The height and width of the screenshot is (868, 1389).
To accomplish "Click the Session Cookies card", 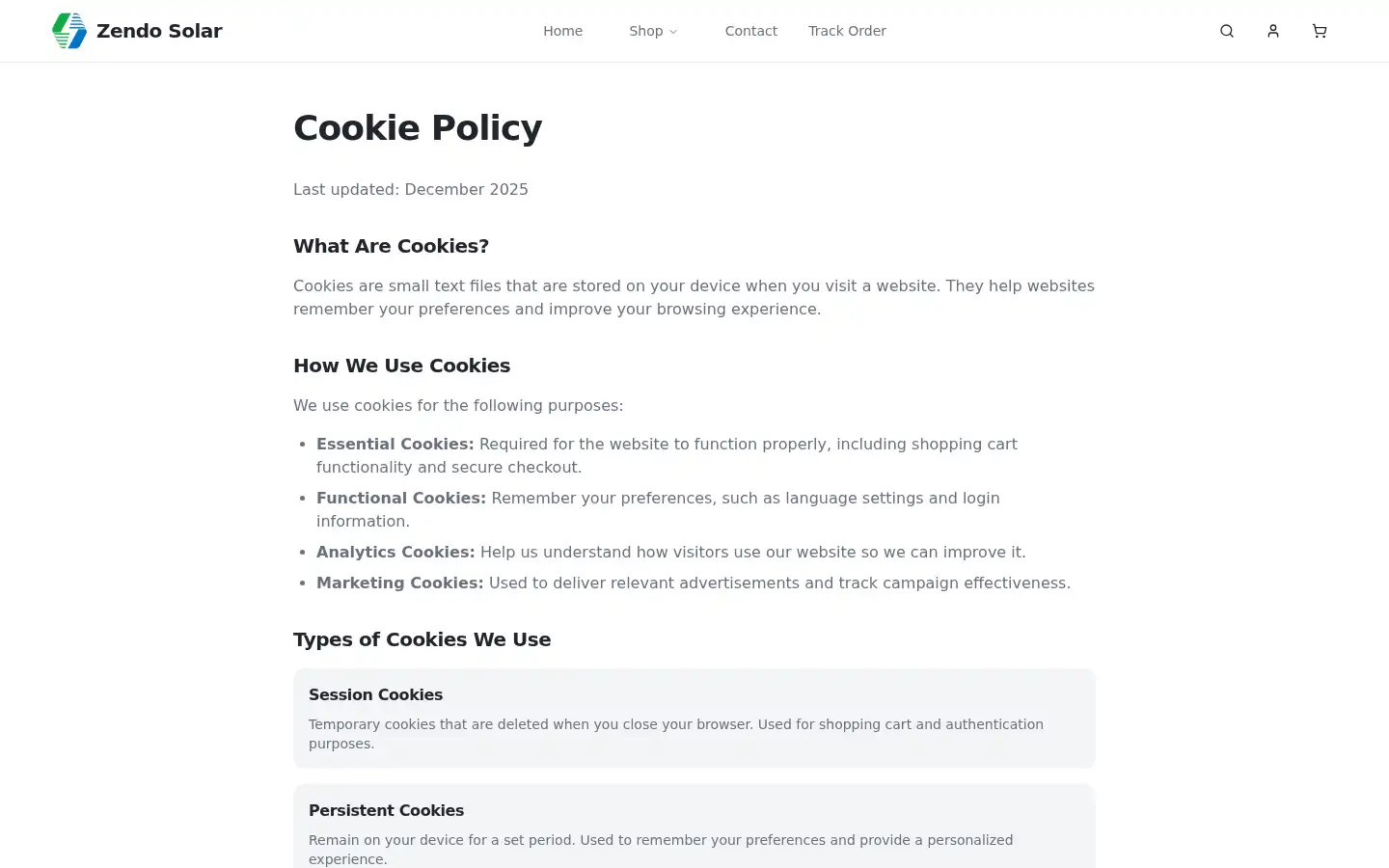I will [694, 719].
